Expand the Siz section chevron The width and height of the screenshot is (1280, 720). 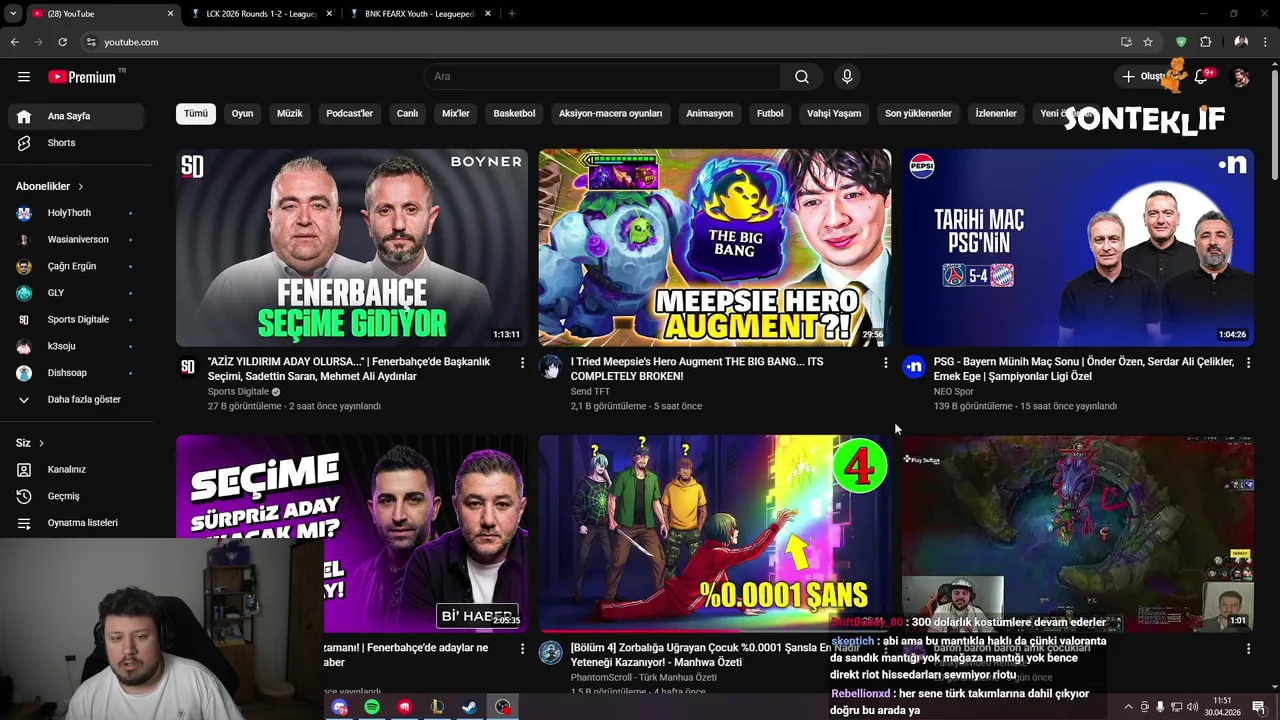pos(41,443)
